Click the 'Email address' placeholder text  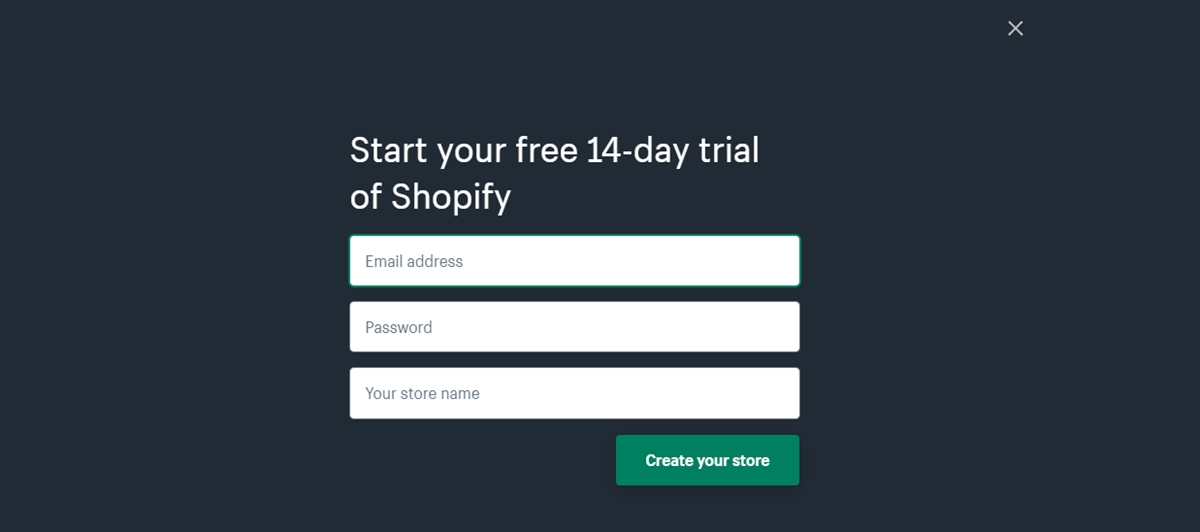pyautogui.click(x=414, y=261)
